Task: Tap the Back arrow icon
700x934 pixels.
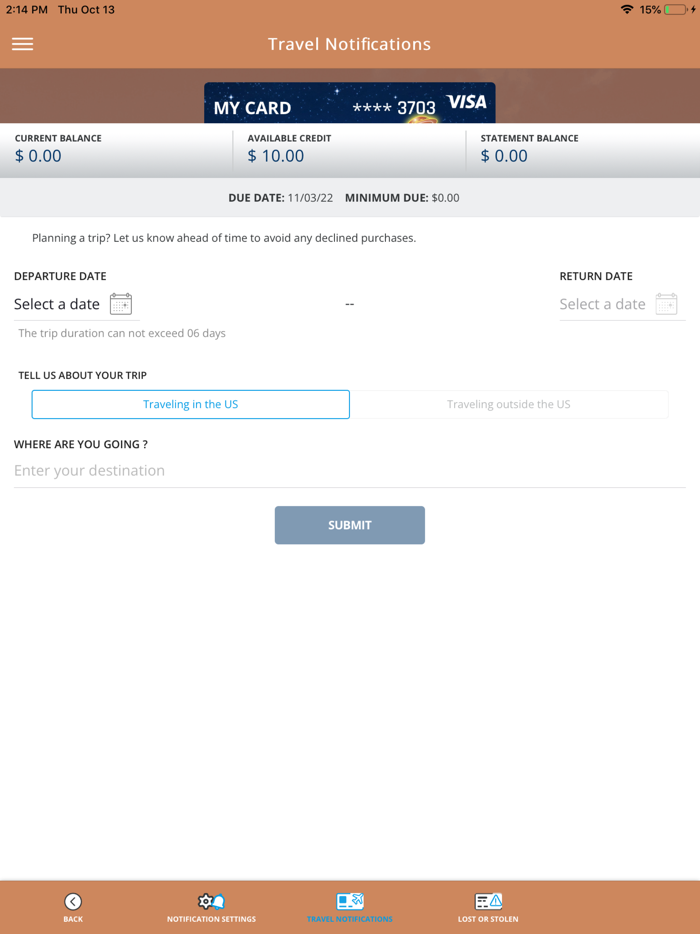Action: (73, 901)
